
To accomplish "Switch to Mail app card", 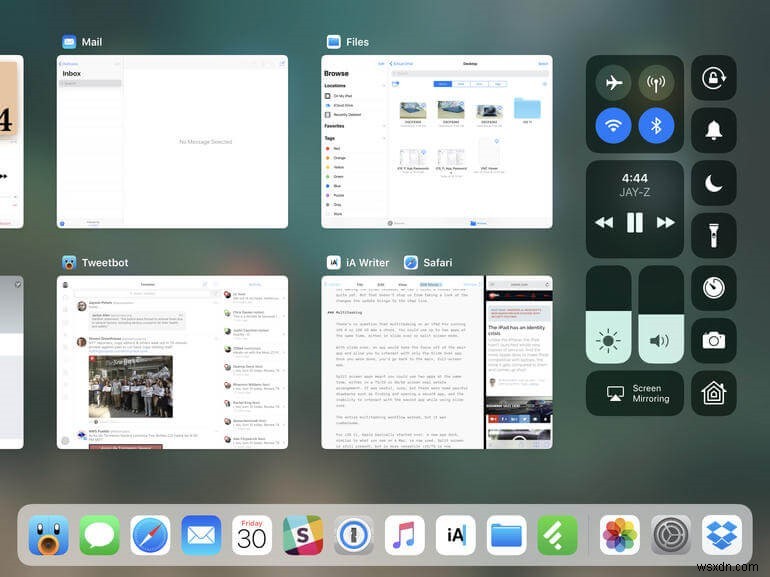I will pyautogui.click(x=172, y=141).
